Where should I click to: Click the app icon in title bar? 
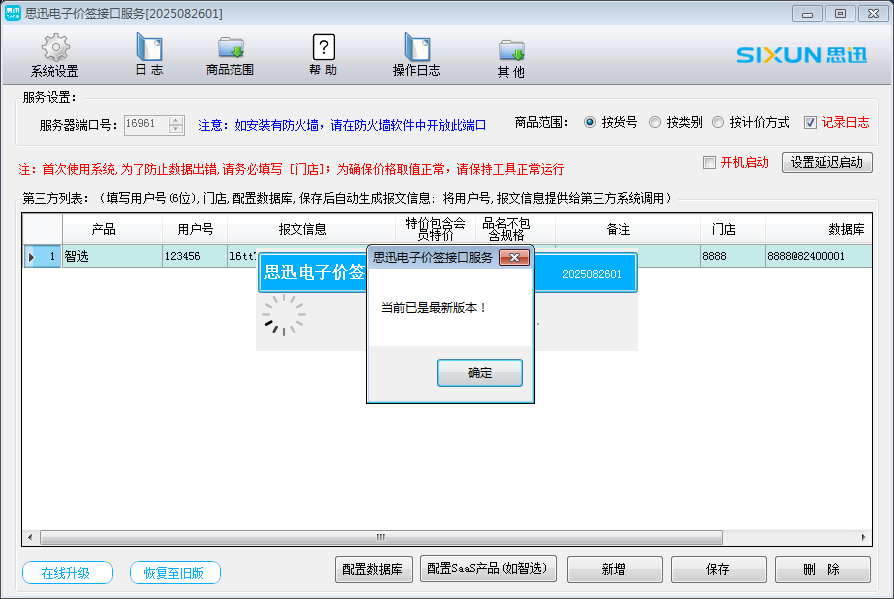click(13, 13)
